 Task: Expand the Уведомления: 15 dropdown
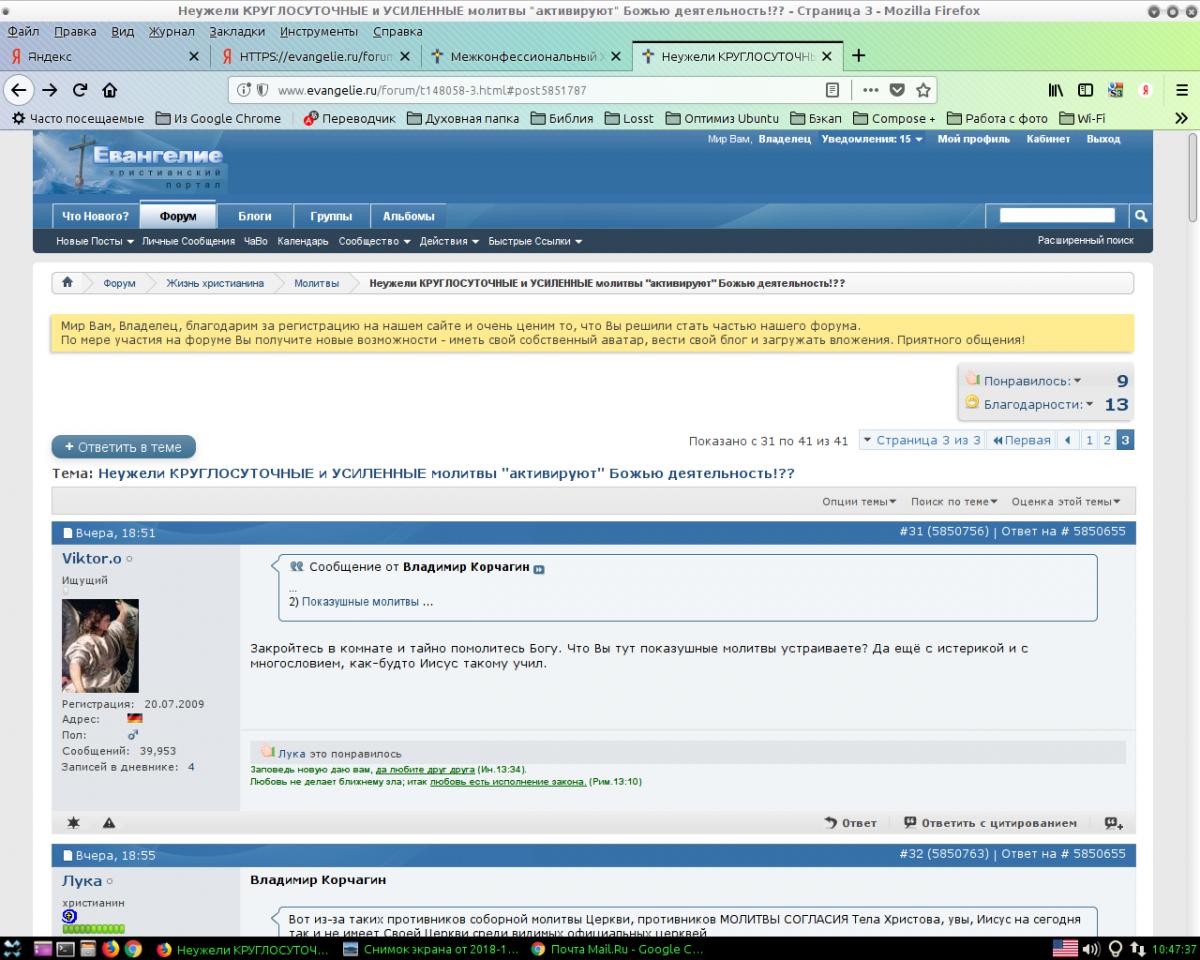(x=871, y=139)
